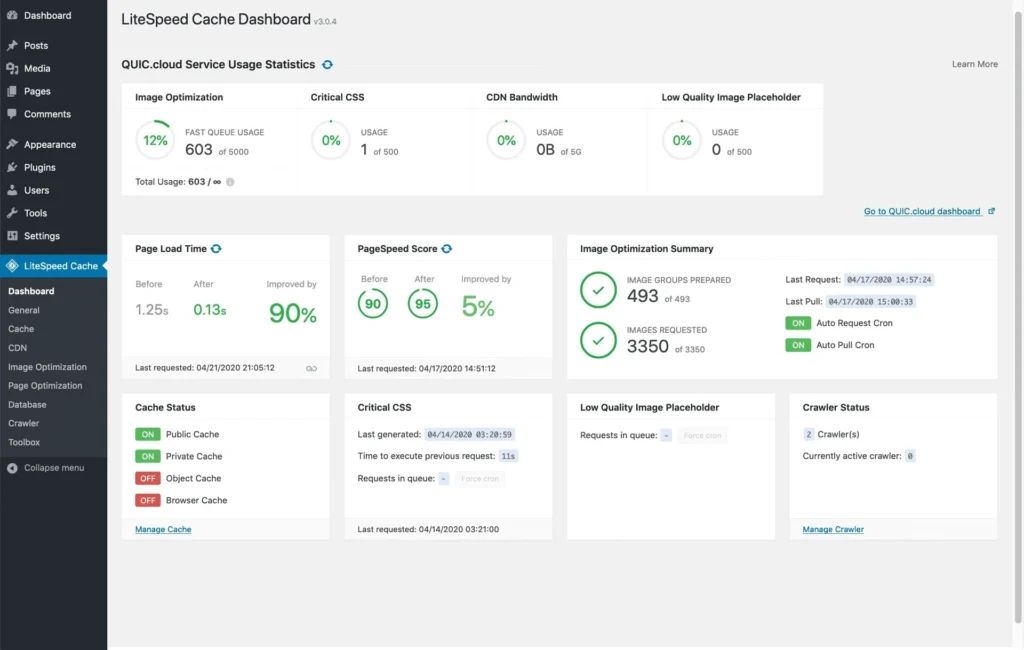The height and width of the screenshot is (650, 1024).
Task: Click Low Quality Image Placeholder 0% gauge
Action: click(682, 140)
